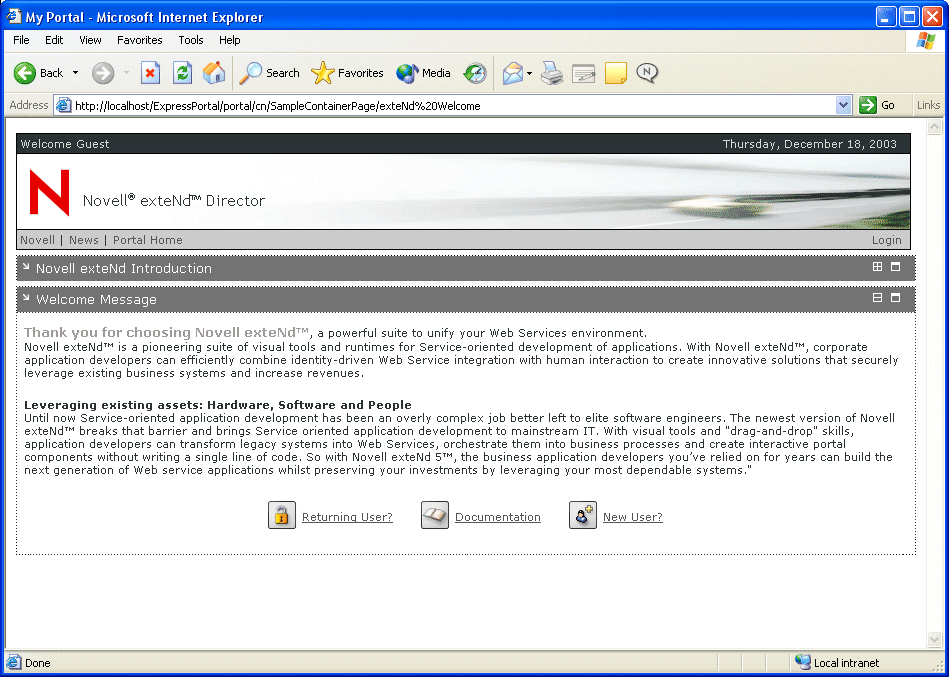Viewport: 949px width, 677px height.
Task: Click the Internet Explorer title bar icon
Action: tap(13, 16)
